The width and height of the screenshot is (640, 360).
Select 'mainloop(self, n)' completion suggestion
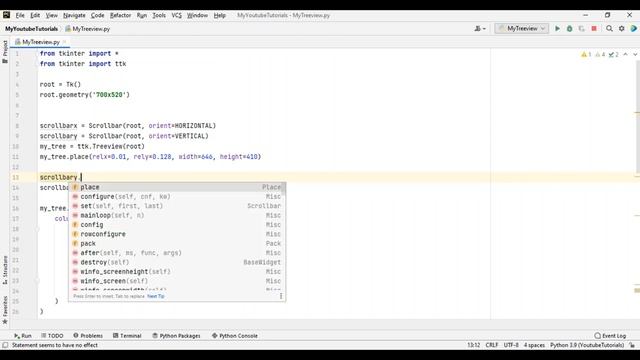coord(177,215)
